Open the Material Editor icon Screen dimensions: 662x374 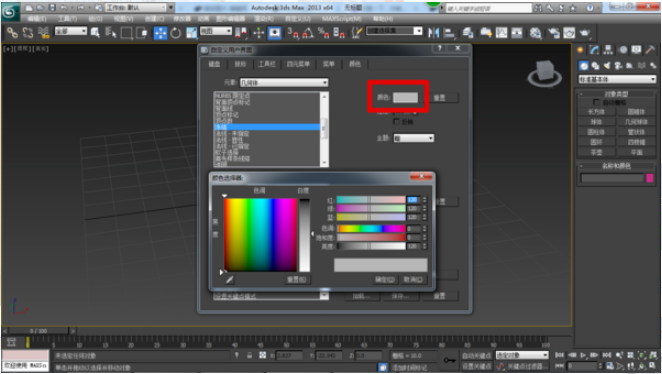(x=535, y=33)
